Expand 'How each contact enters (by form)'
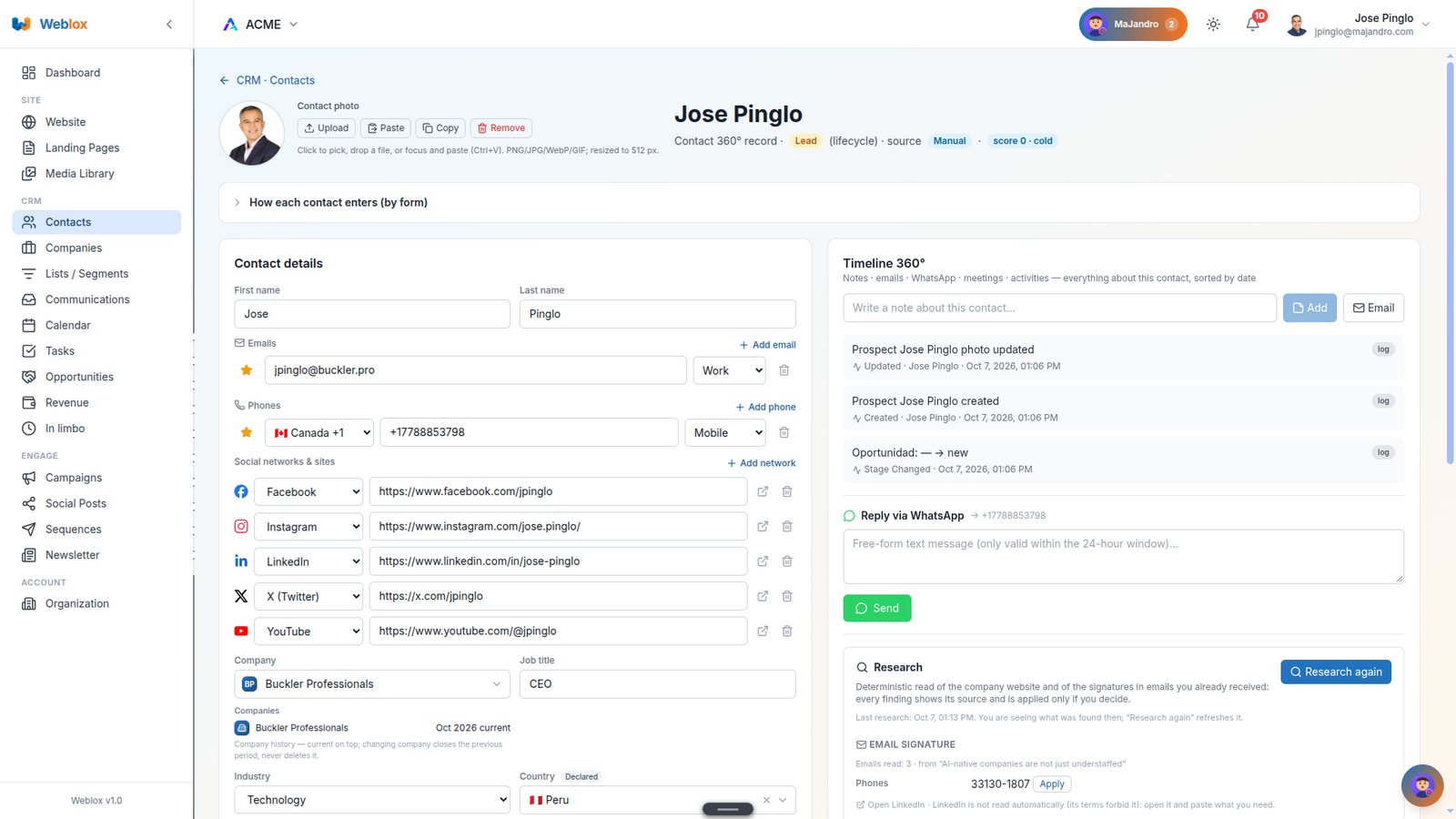Screen dimensions: 1456x819 (819, 202)
